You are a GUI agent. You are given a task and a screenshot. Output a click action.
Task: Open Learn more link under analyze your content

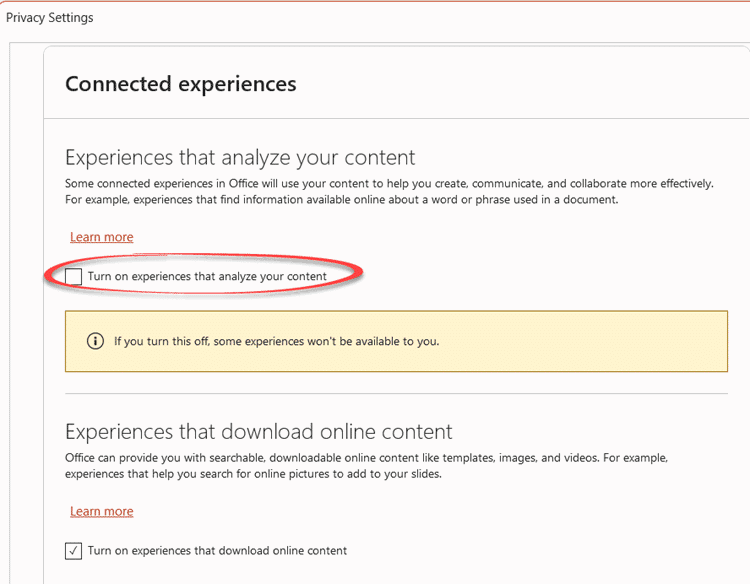[101, 237]
